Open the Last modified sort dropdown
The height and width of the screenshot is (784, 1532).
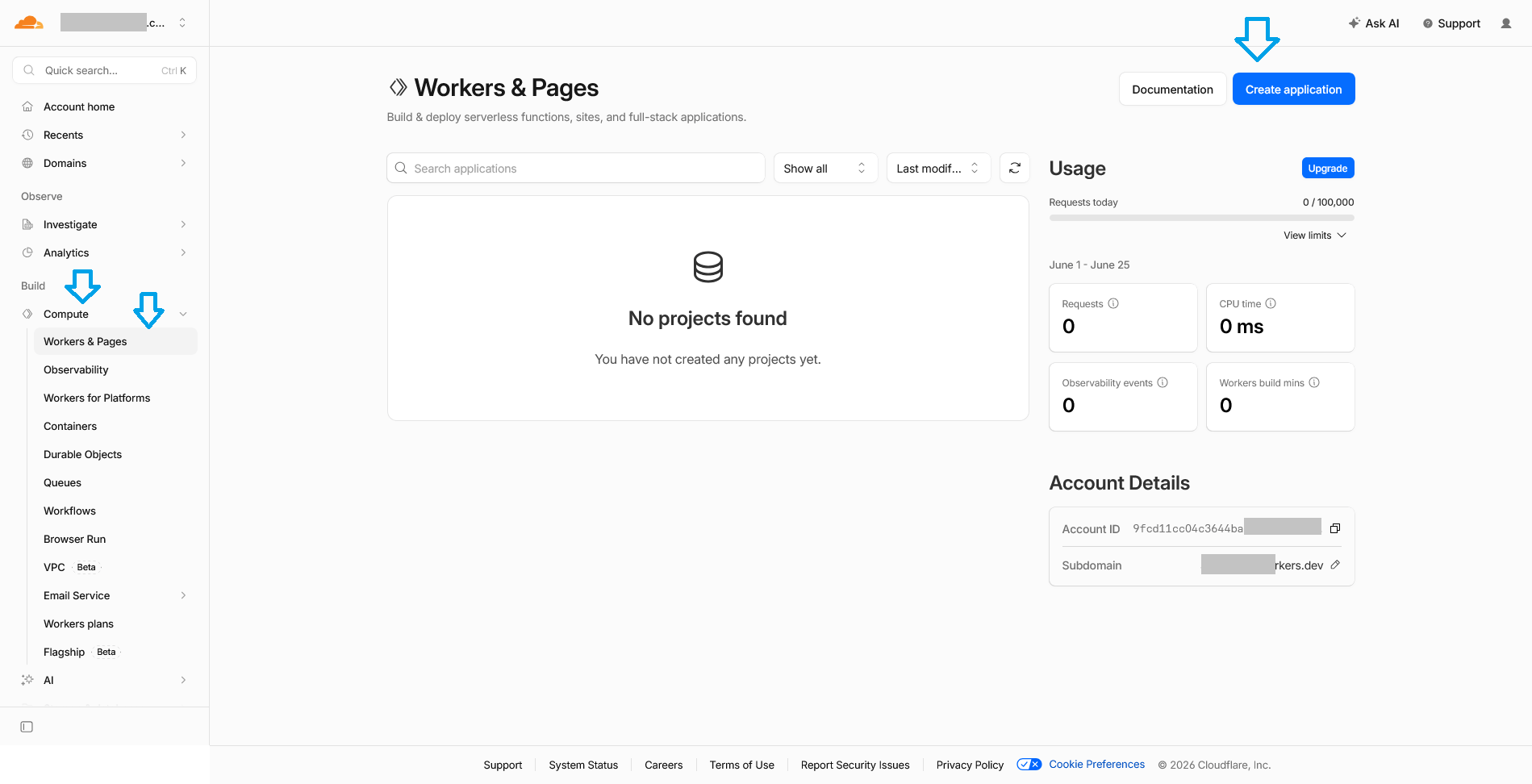pyautogui.click(x=938, y=168)
